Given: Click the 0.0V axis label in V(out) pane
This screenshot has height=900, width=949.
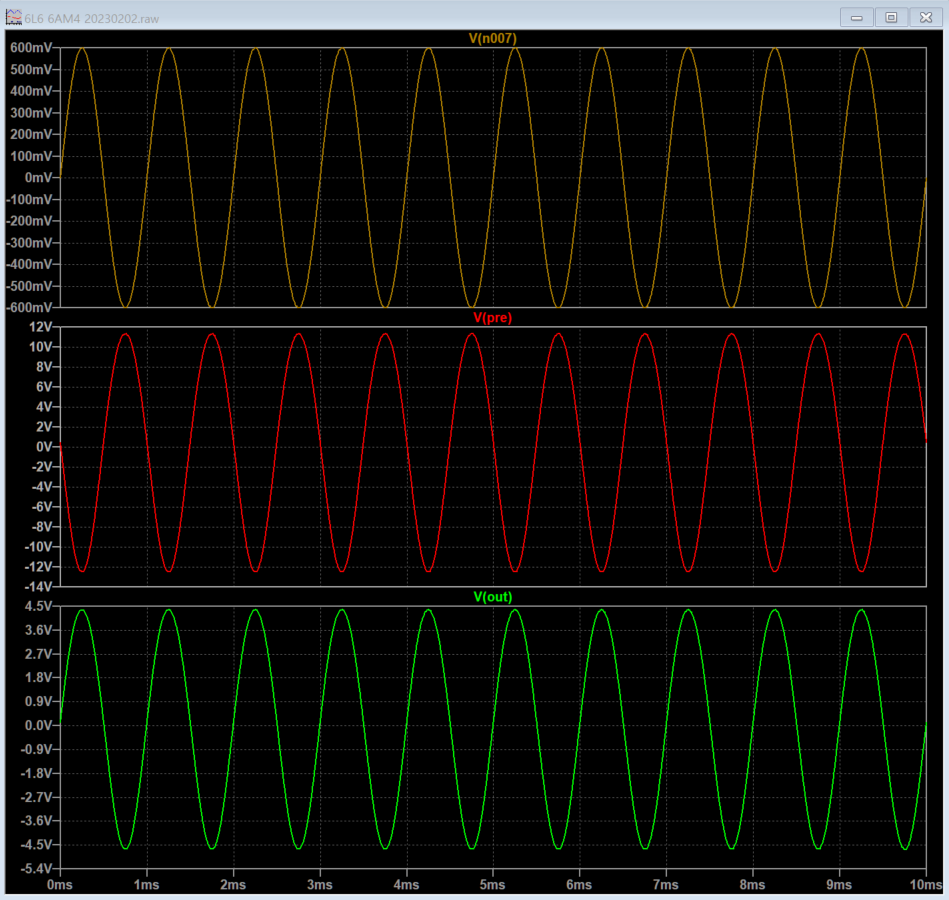Looking at the screenshot, I should [x=39, y=726].
